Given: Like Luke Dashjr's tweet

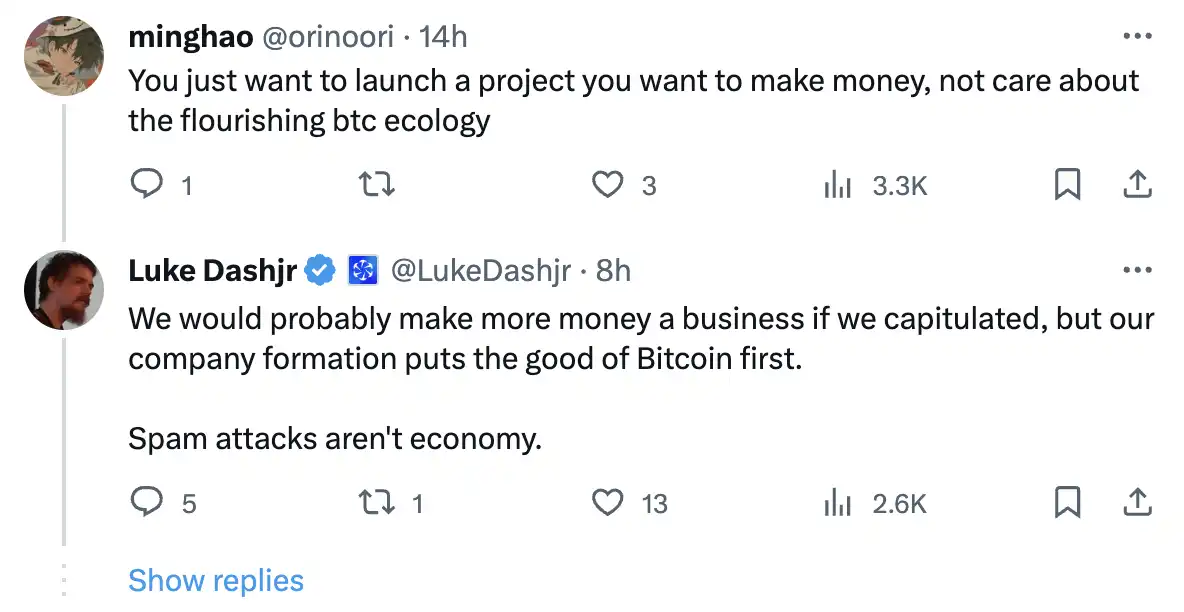Looking at the screenshot, I should tap(608, 502).
